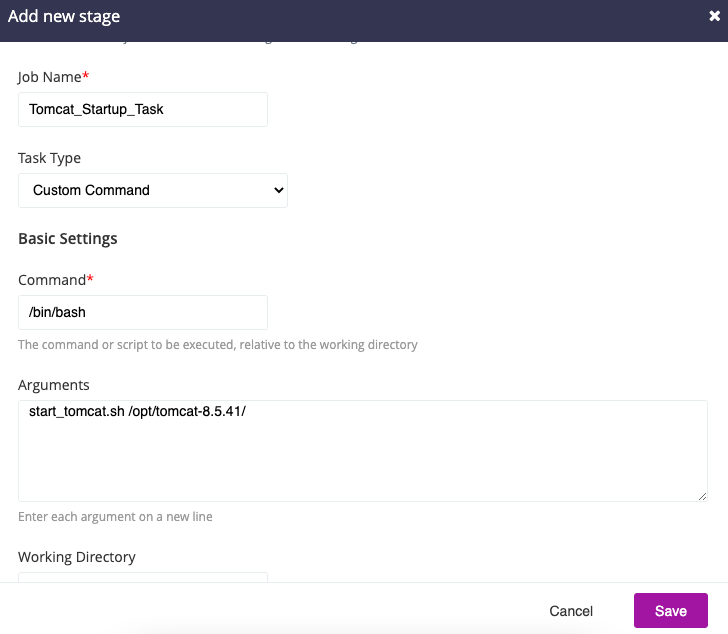
Task: Grab the Arguments textarea resize handle
Action: pyautogui.click(x=703, y=496)
